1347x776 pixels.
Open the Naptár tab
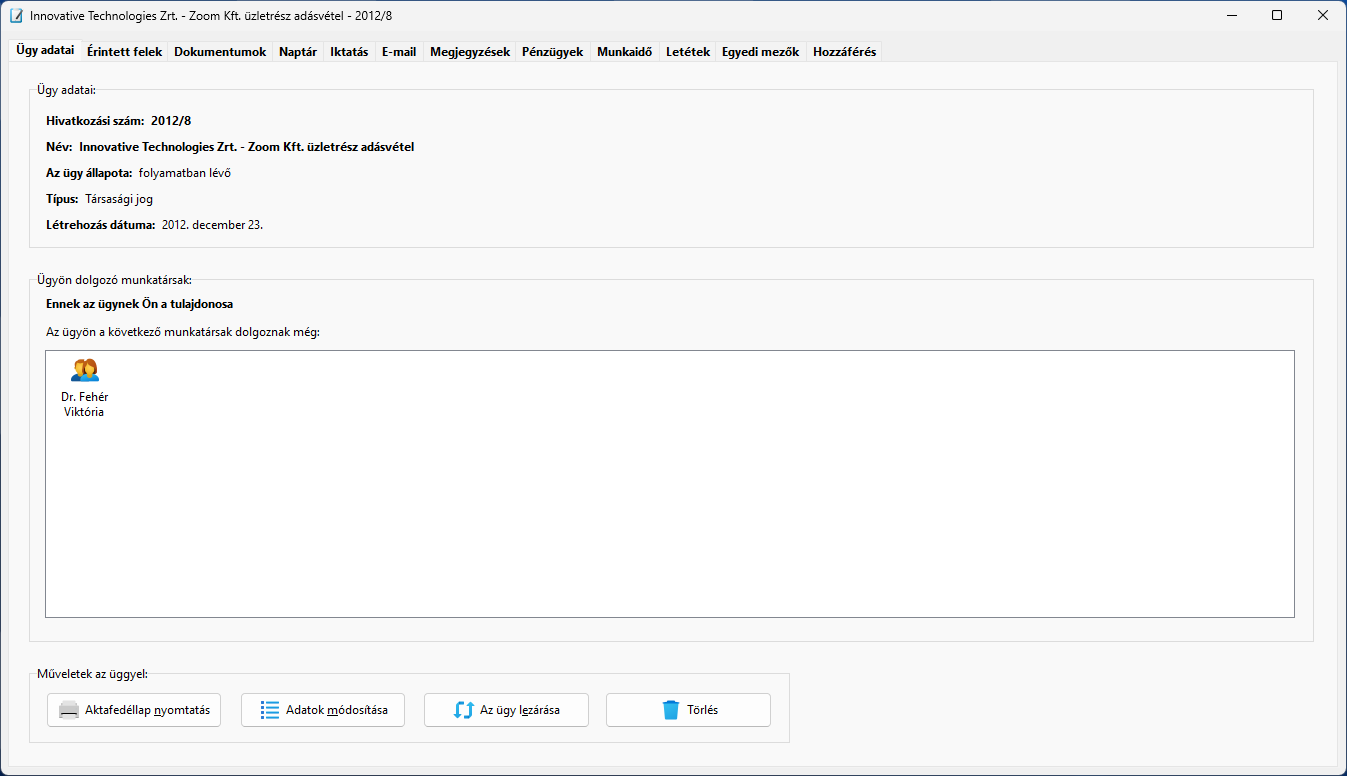(x=298, y=52)
